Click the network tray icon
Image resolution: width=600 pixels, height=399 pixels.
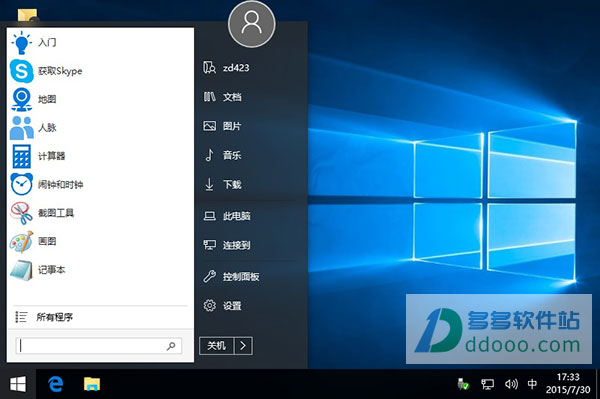tap(488, 384)
